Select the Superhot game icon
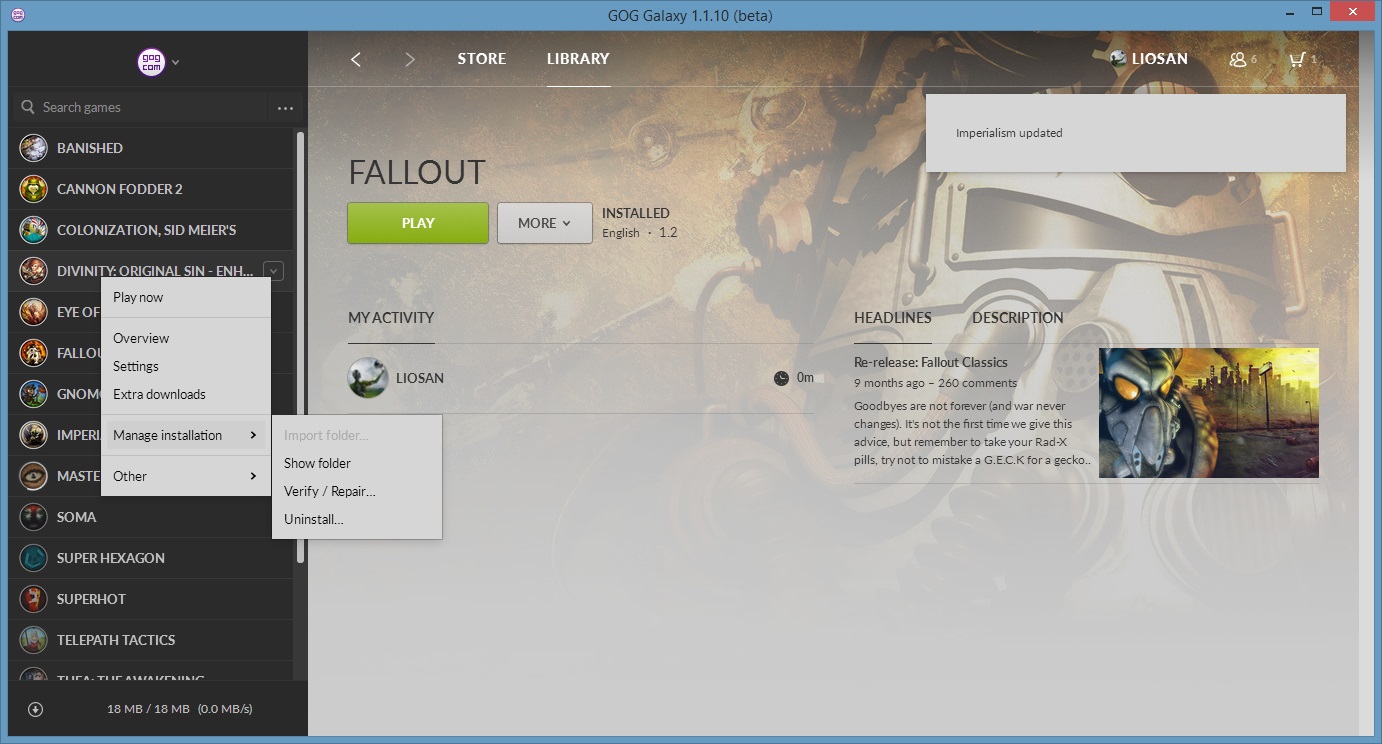 tap(33, 599)
